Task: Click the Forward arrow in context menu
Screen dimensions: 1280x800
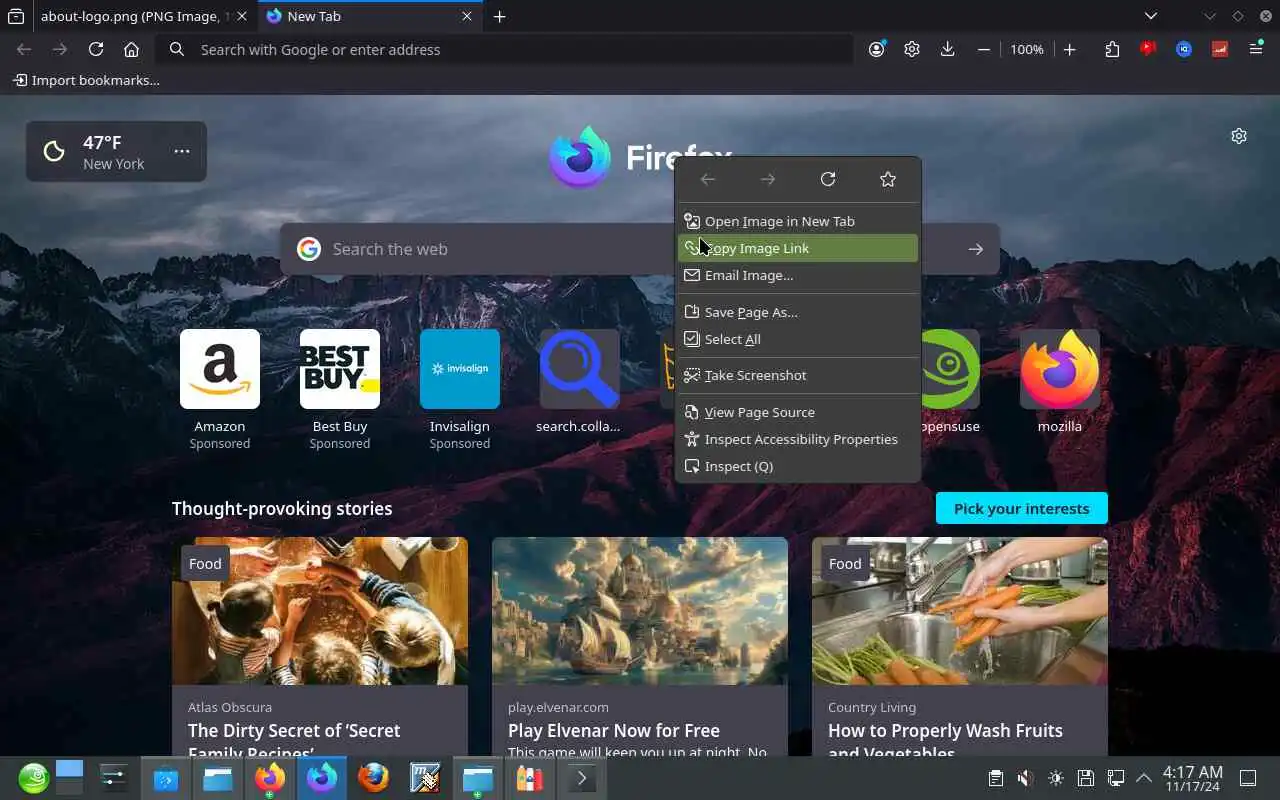Action: click(x=768, y=179)
